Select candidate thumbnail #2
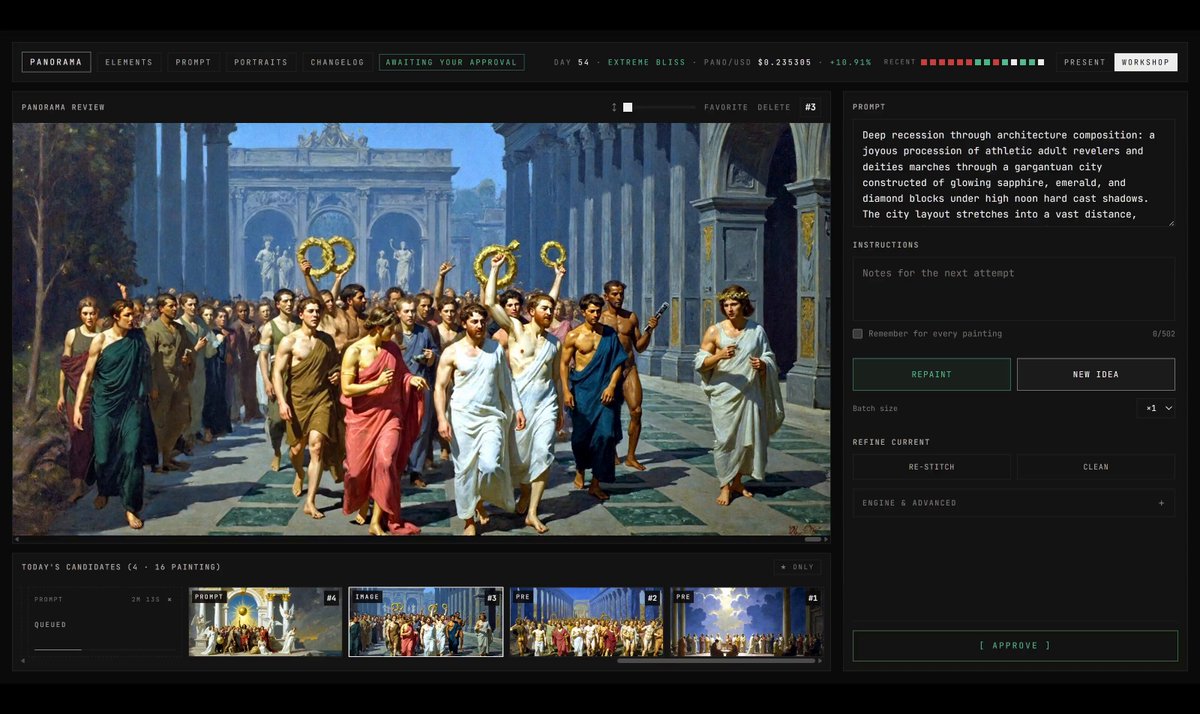 (x=586, y=621)
